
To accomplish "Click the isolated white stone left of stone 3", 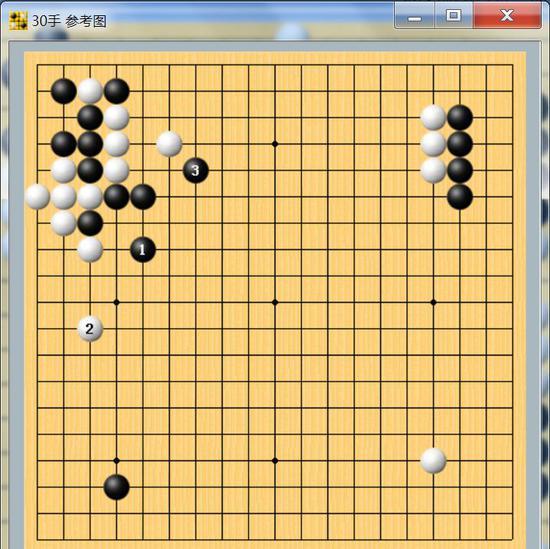I will pos(169,144).
